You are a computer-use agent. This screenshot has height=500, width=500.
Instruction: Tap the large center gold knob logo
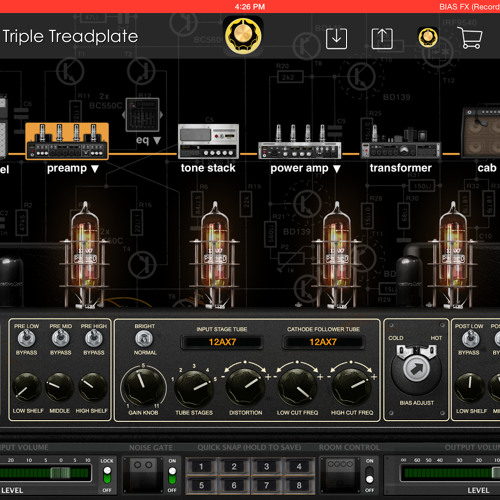243,35
